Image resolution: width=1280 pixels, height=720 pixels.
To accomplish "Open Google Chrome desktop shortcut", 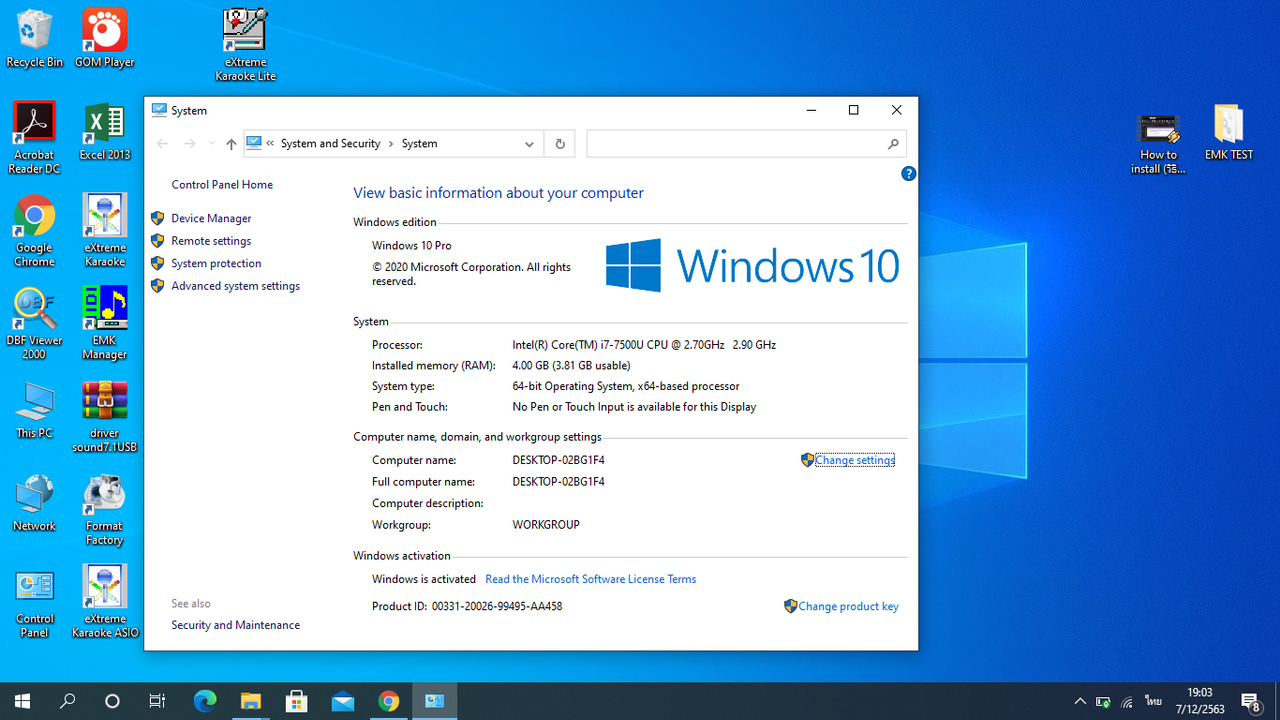I will 34,231.
